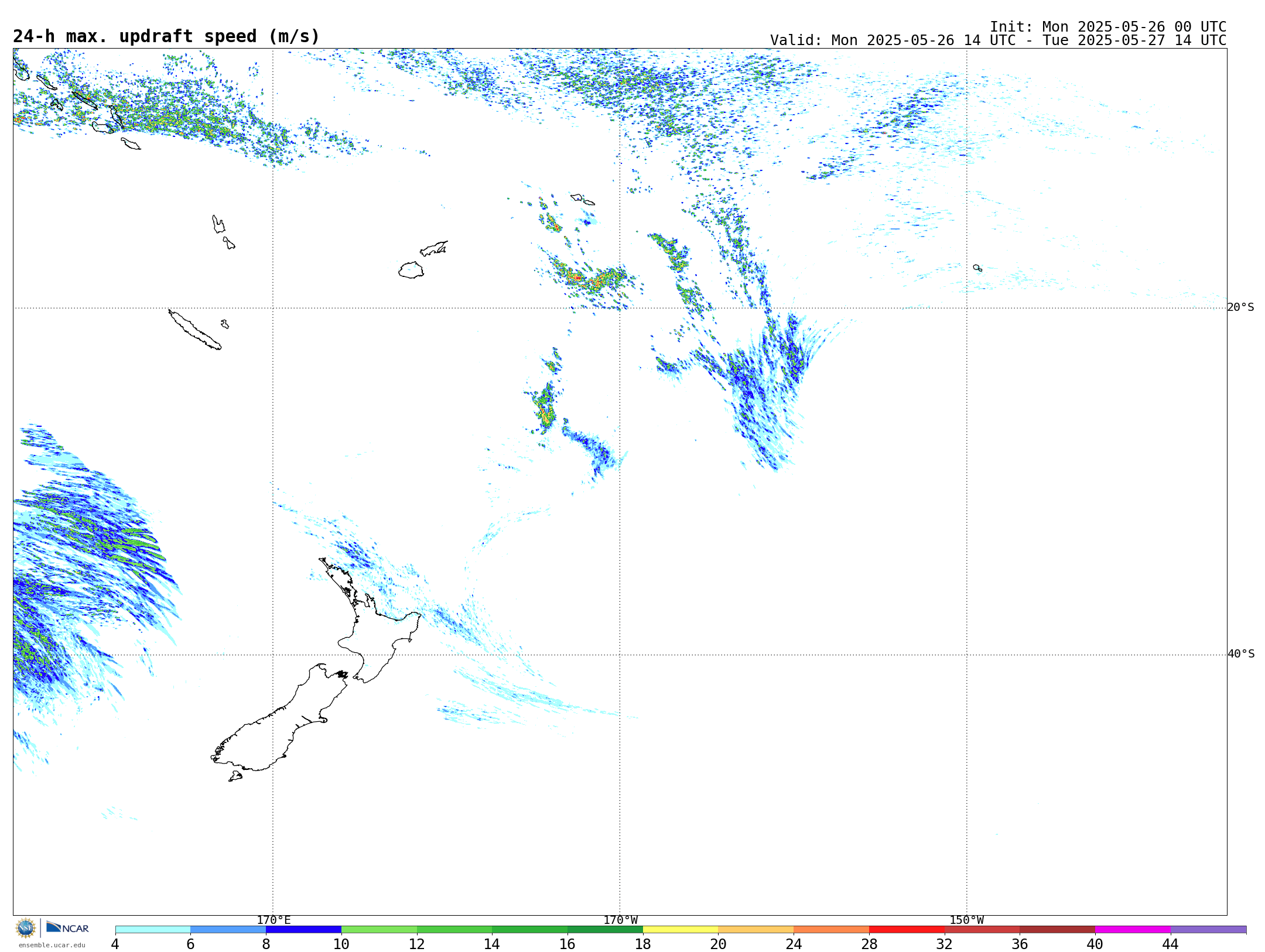
Task: Click the light orange 20-24 colorbar swatch
Action: tap(756, 930)
